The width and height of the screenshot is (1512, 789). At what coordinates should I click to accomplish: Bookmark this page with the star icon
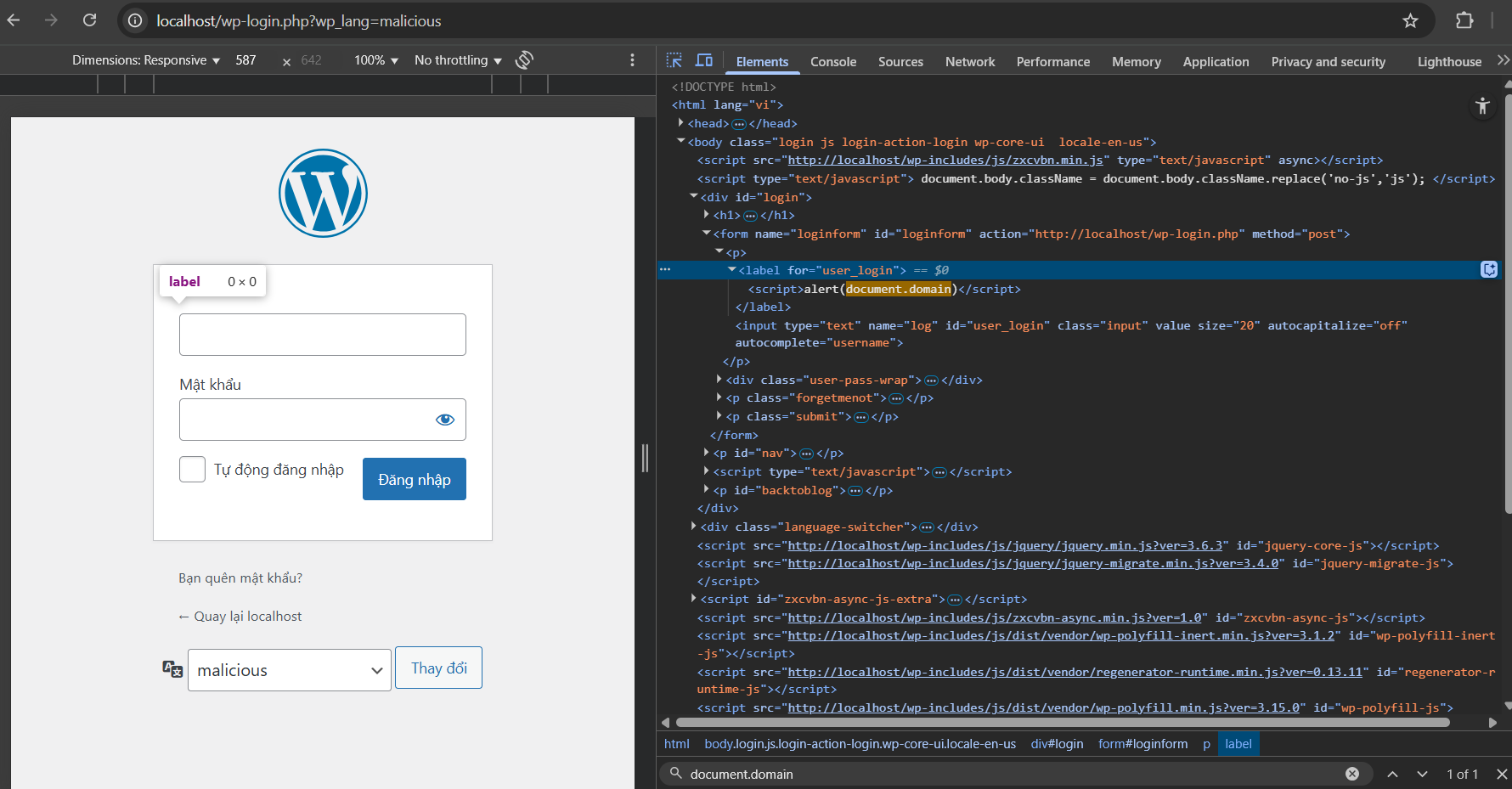[x=1410, y=20]
